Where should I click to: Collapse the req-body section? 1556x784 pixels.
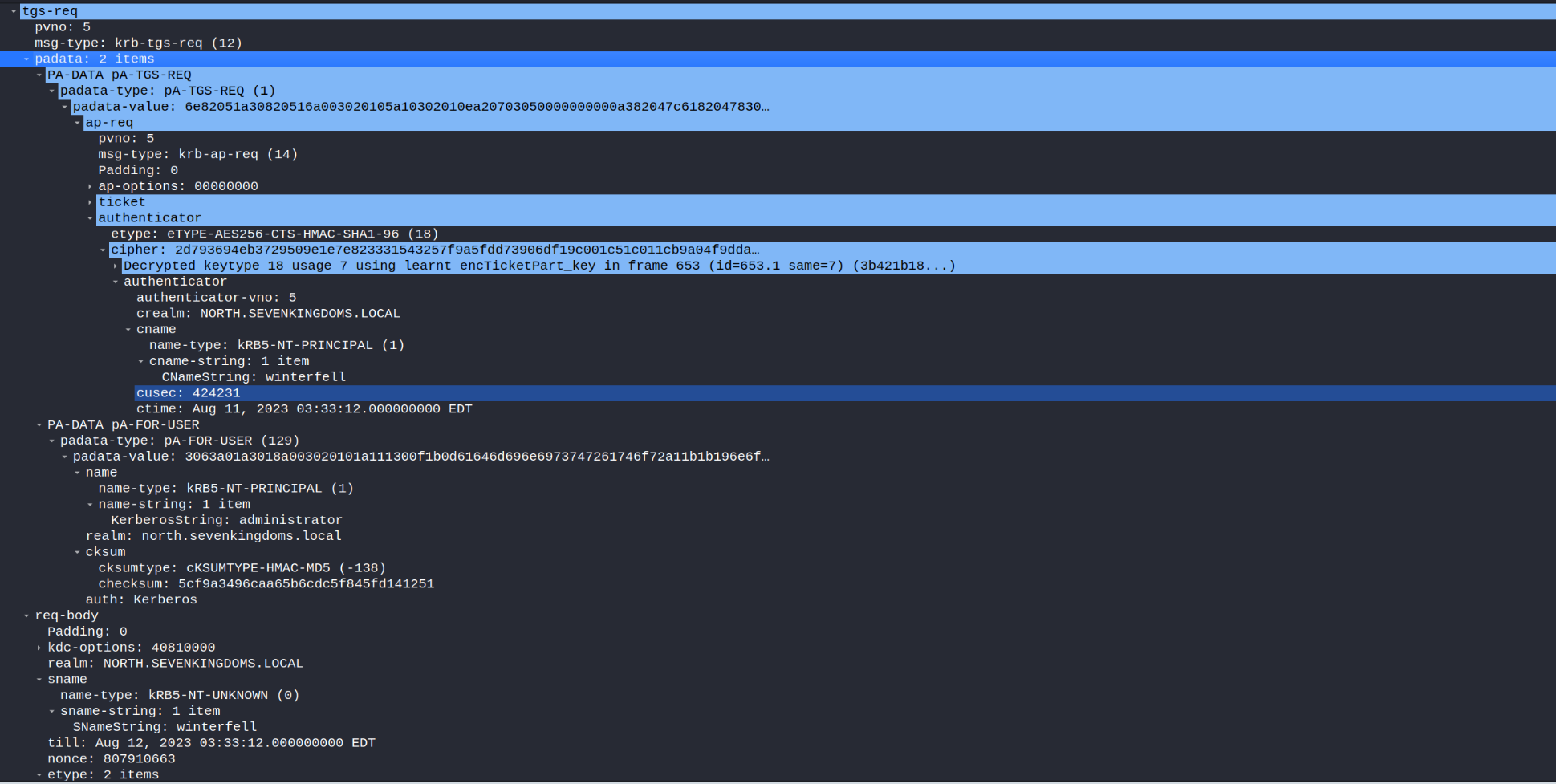26,615
